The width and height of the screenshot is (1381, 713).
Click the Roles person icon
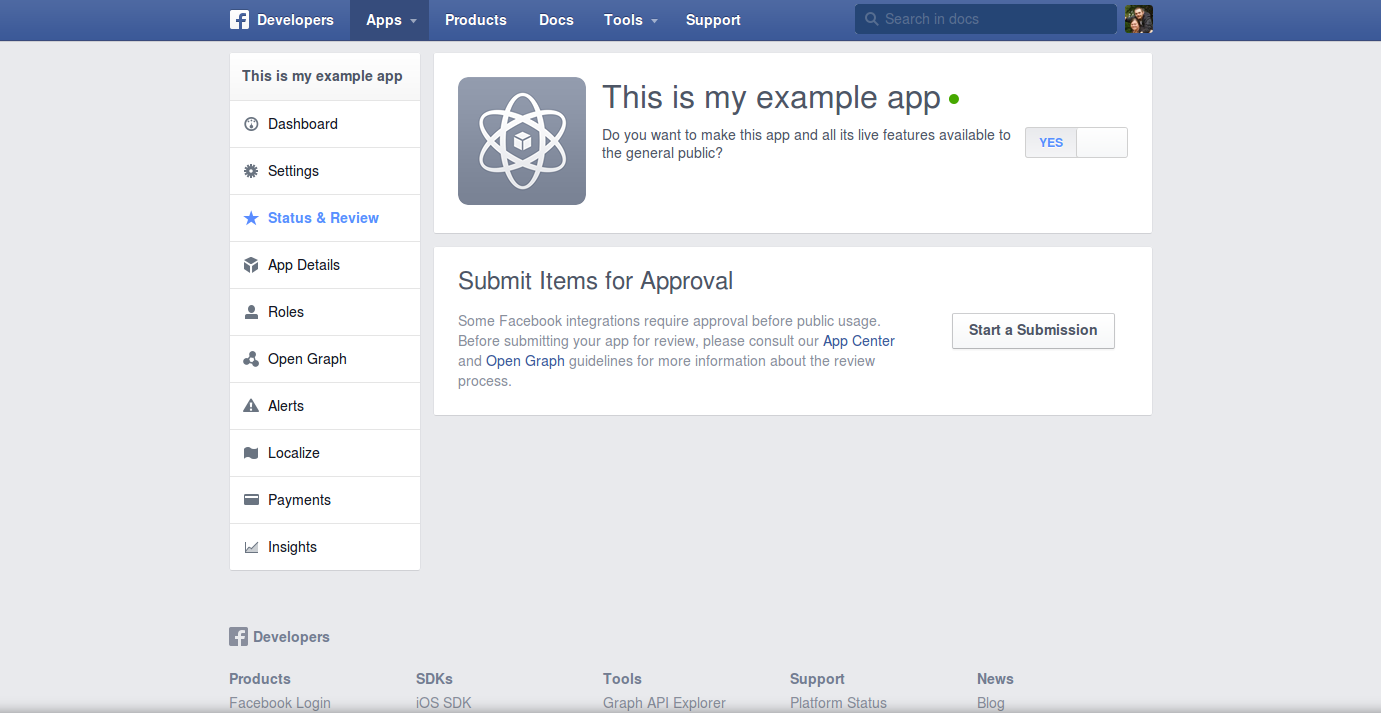[x=251, y=312]
